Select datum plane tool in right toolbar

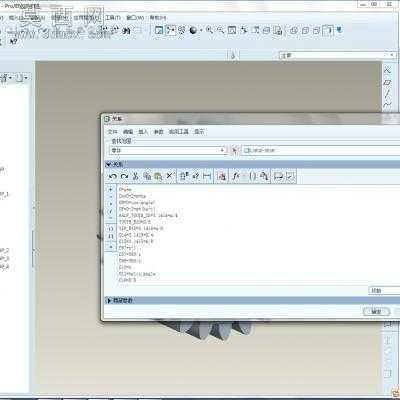(387, 82)
